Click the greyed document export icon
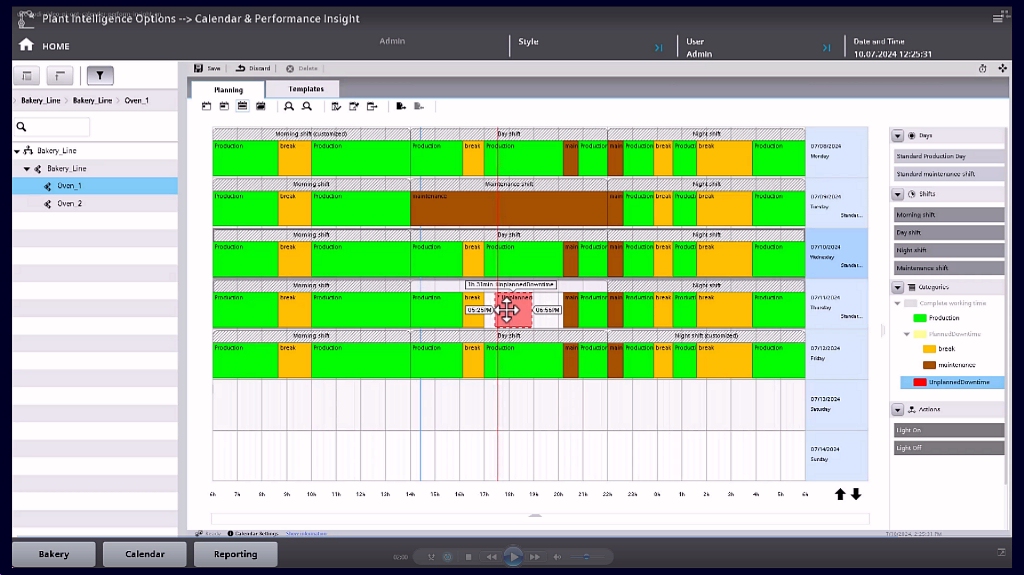1024x575 pixels. 419,106
